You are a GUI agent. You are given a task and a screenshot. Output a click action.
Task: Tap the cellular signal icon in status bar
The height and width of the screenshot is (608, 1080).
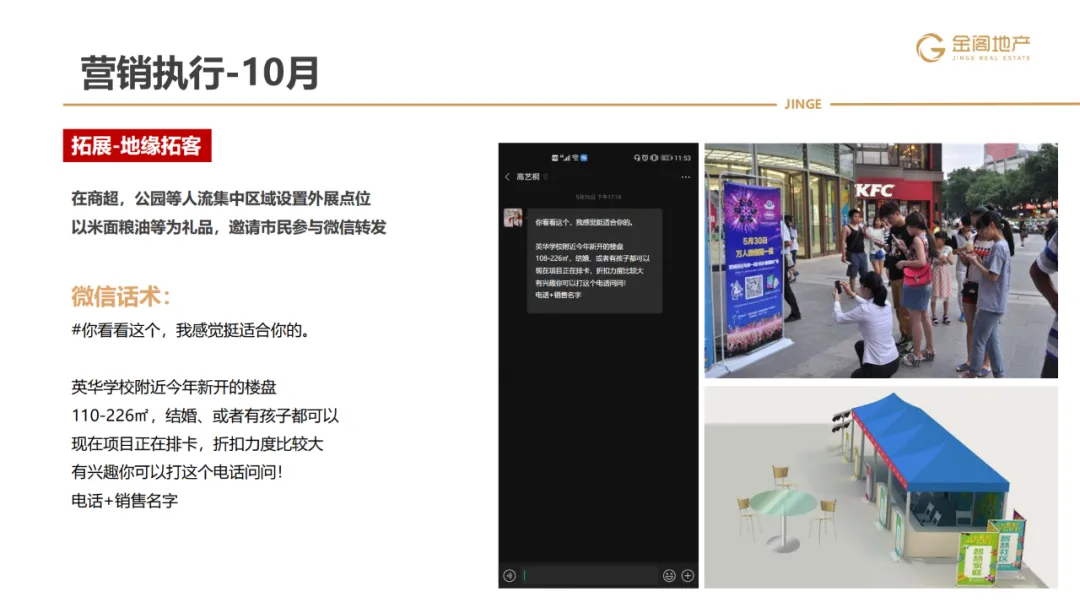click(566, 157)
